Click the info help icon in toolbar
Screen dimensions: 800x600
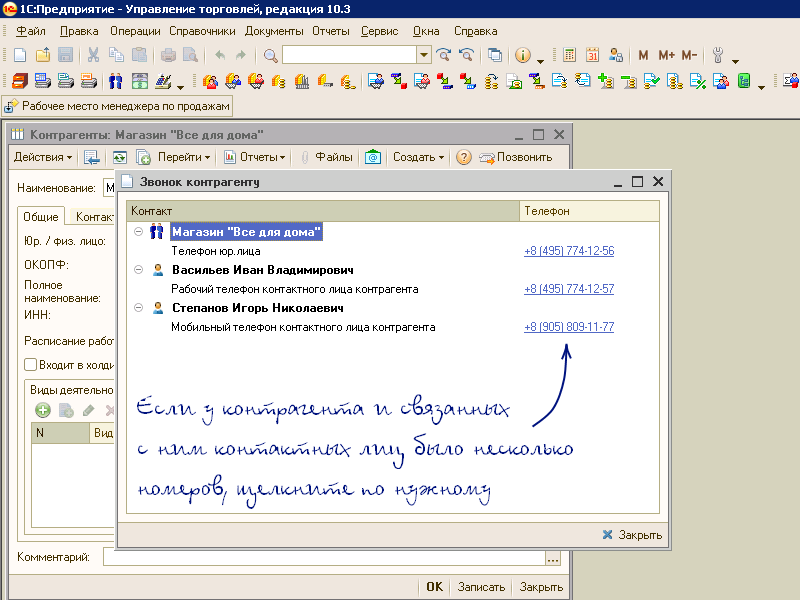522,55
